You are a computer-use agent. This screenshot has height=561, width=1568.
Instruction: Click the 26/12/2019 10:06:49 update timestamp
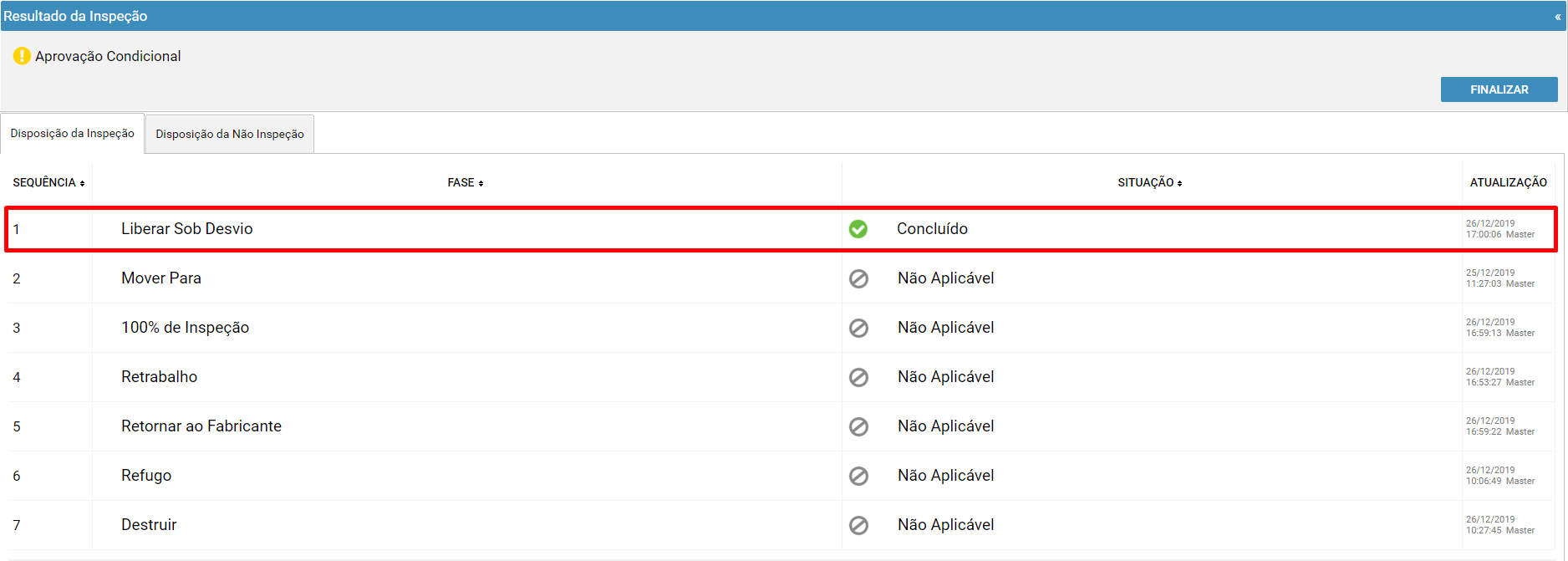(x=1499, y=476)
